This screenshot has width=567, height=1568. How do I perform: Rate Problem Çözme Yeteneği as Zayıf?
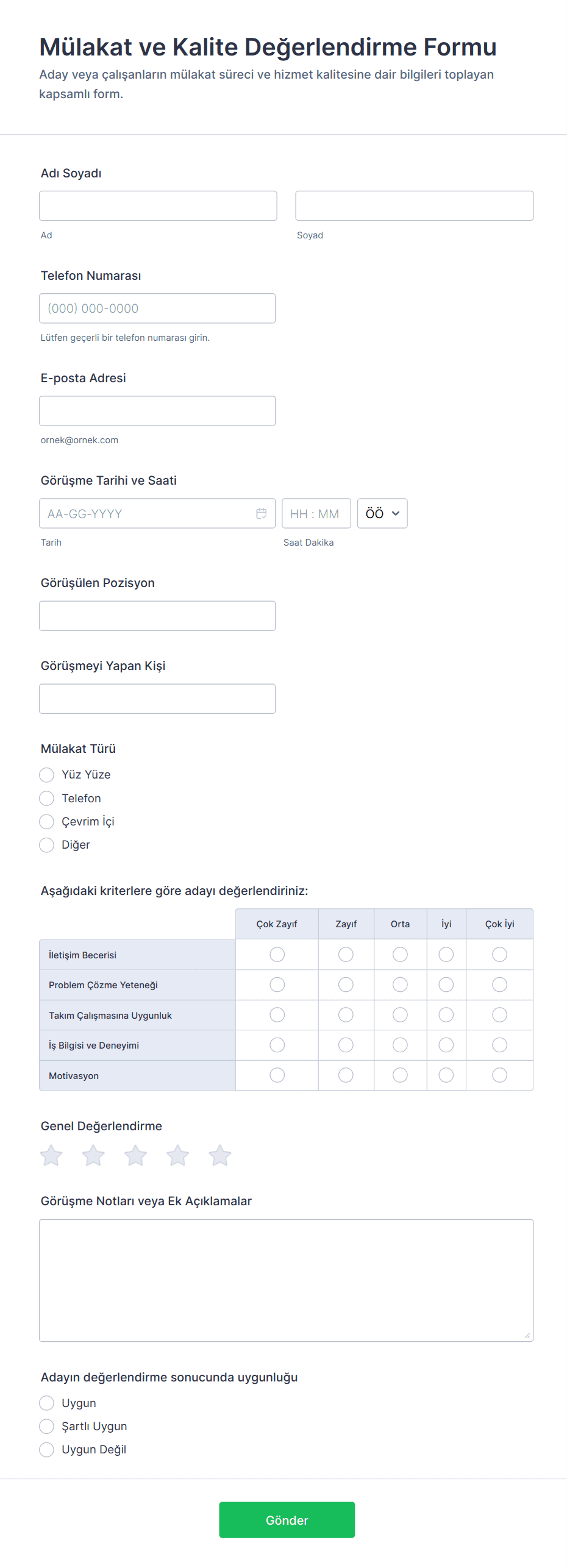(346, 985)
